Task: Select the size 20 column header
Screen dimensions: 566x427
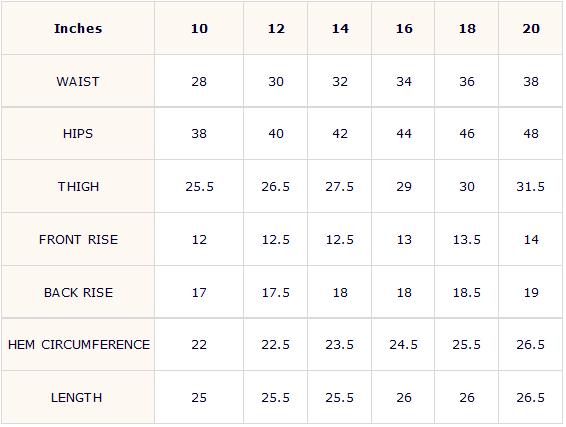Action: [x=531, y=29]
